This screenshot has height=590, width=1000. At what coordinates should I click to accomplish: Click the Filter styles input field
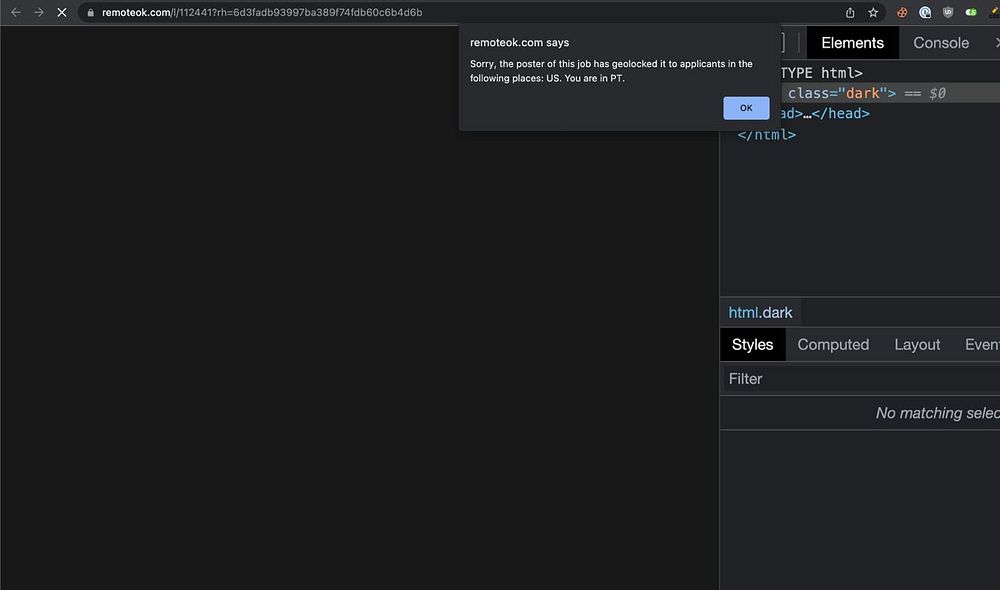point(860,379)
